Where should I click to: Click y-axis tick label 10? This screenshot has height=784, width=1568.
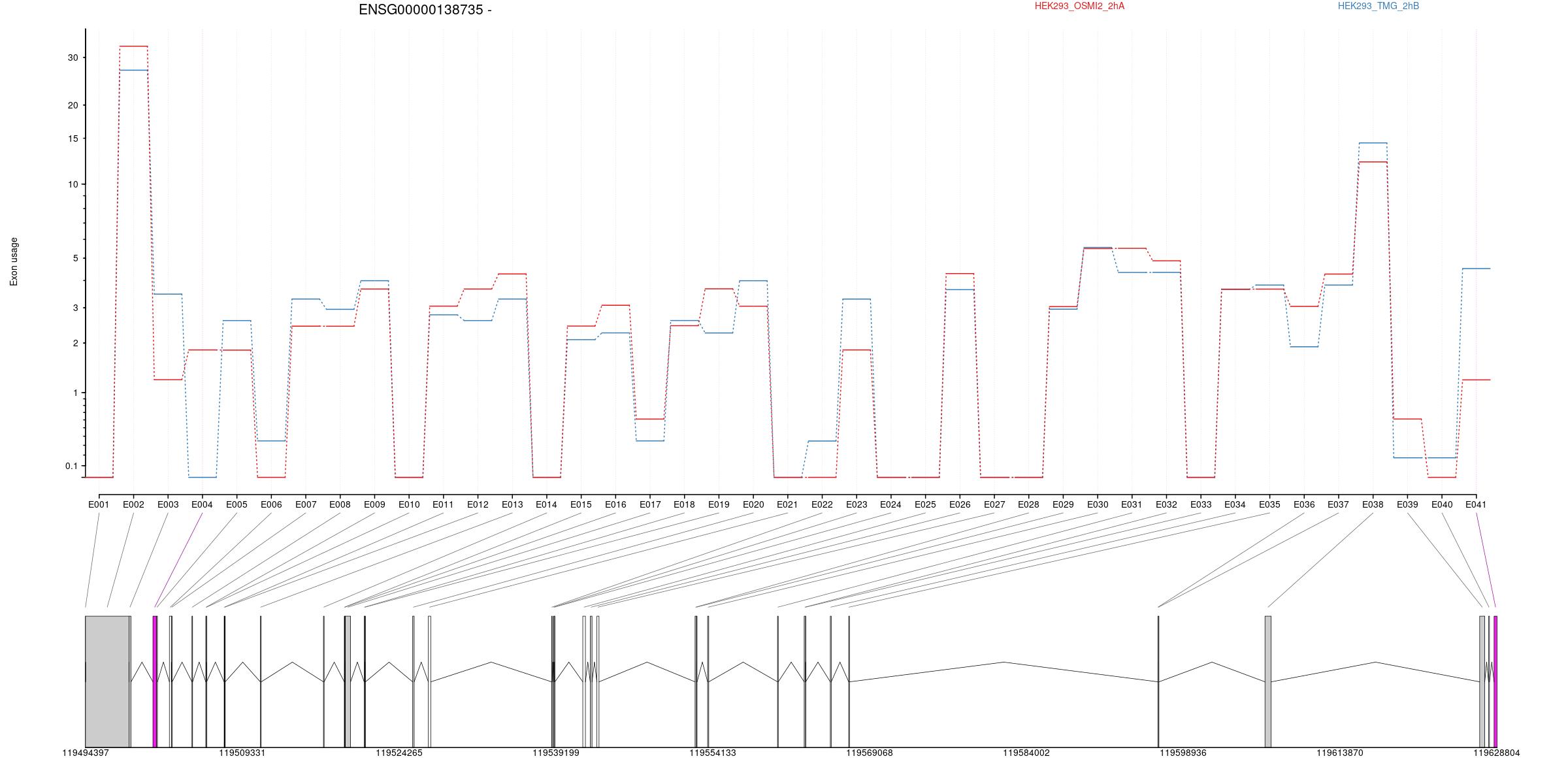coord(73,185)
